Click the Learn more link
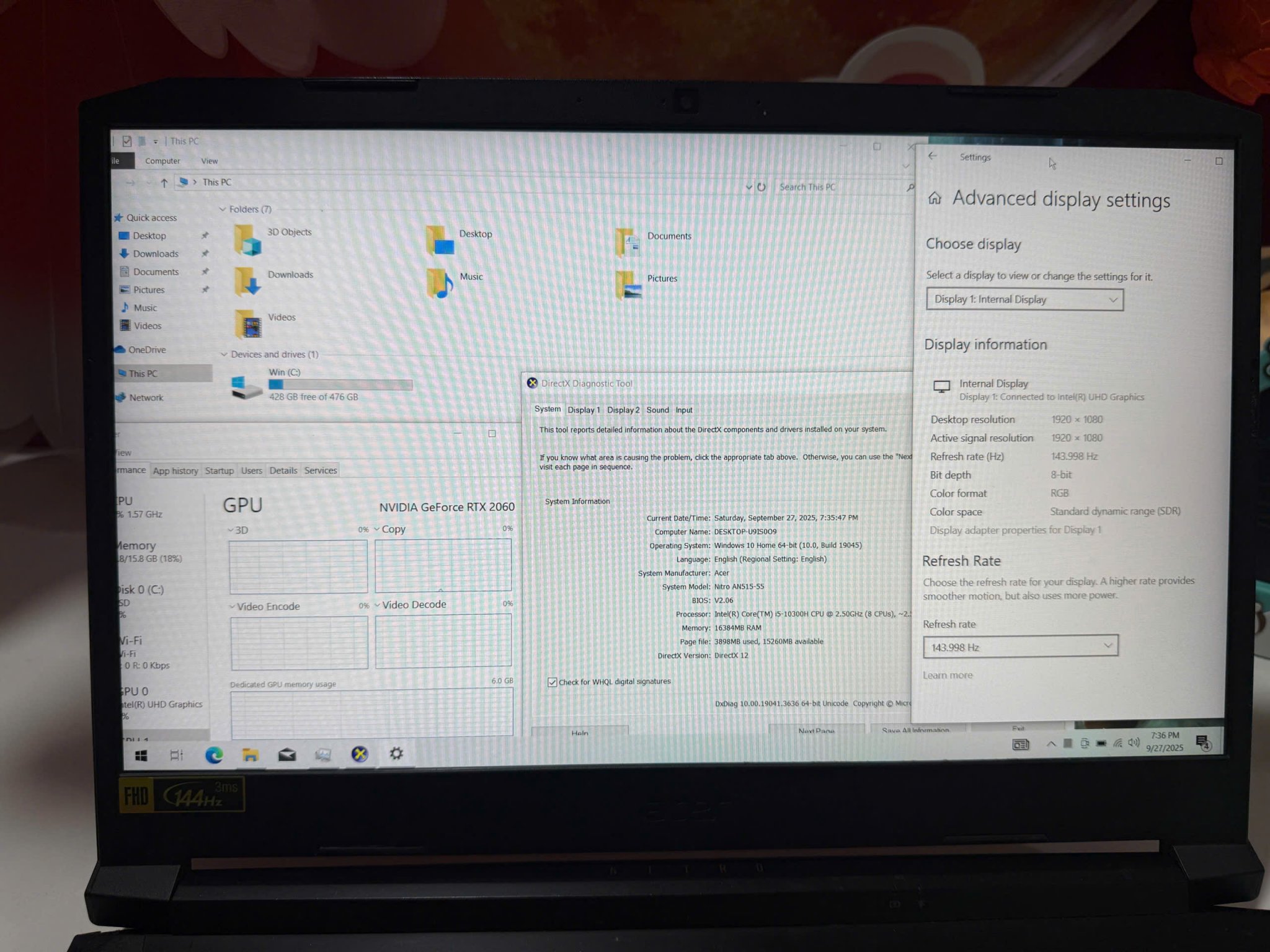This screenshot has width=1270, height=952. tap(948, 675)
